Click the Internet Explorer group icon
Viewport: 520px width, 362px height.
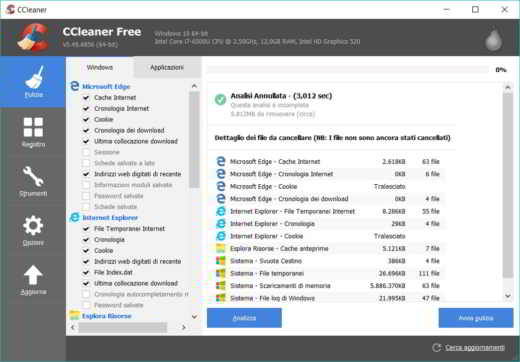(75, 217)
